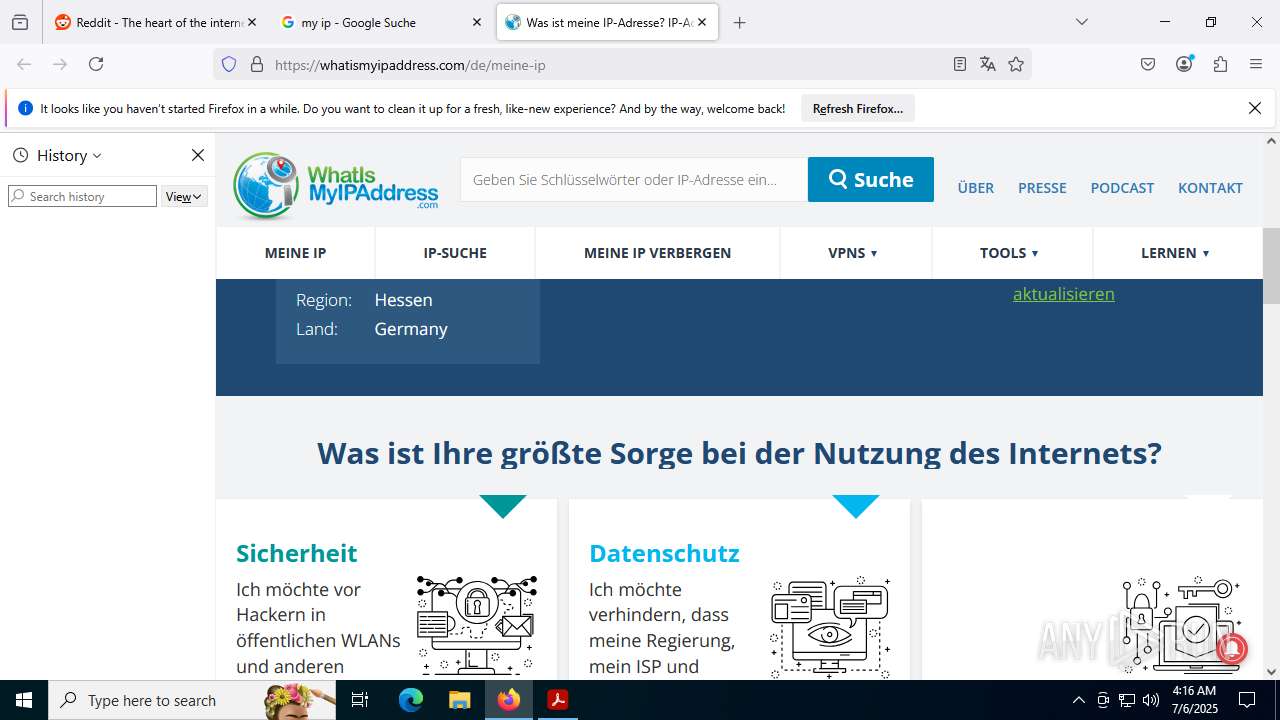This screenshot has width=1280, height=720.
Task: Open the Firefox View icon
Action: coord(20,22)
